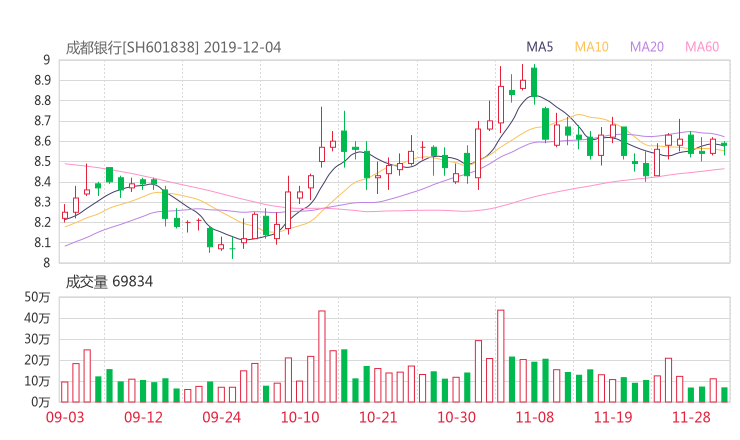Click the 10-30 date axis label
This screenshot has width=740, height=440.
[x=456, y=418]
